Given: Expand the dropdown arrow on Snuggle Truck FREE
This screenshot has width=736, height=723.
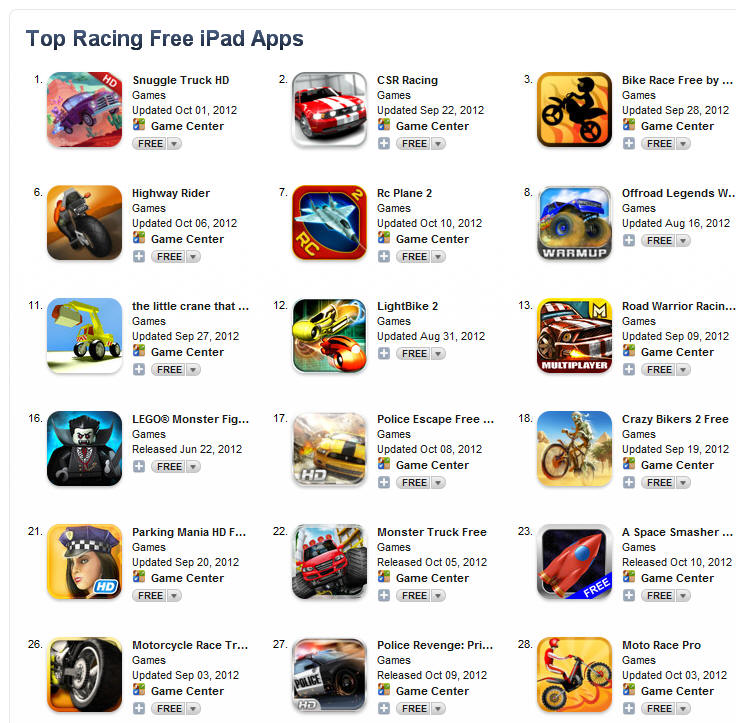Looking at the screenshot, I should 174,144.
